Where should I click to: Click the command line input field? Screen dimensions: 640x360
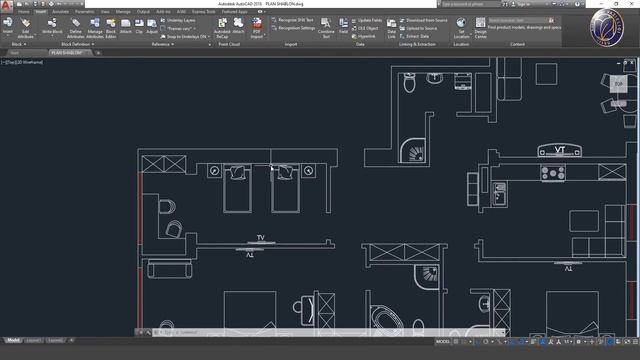tap(327, 333)
